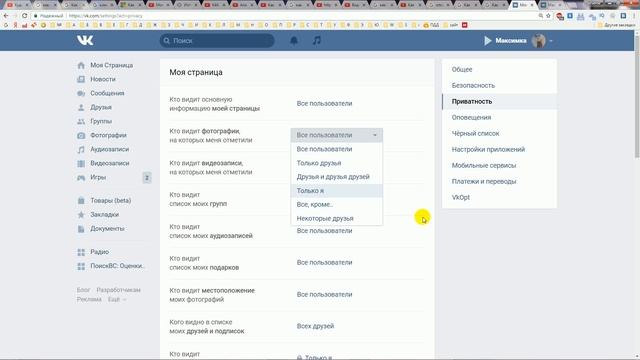Open the Блог footer link

click(x=83, y=290)
